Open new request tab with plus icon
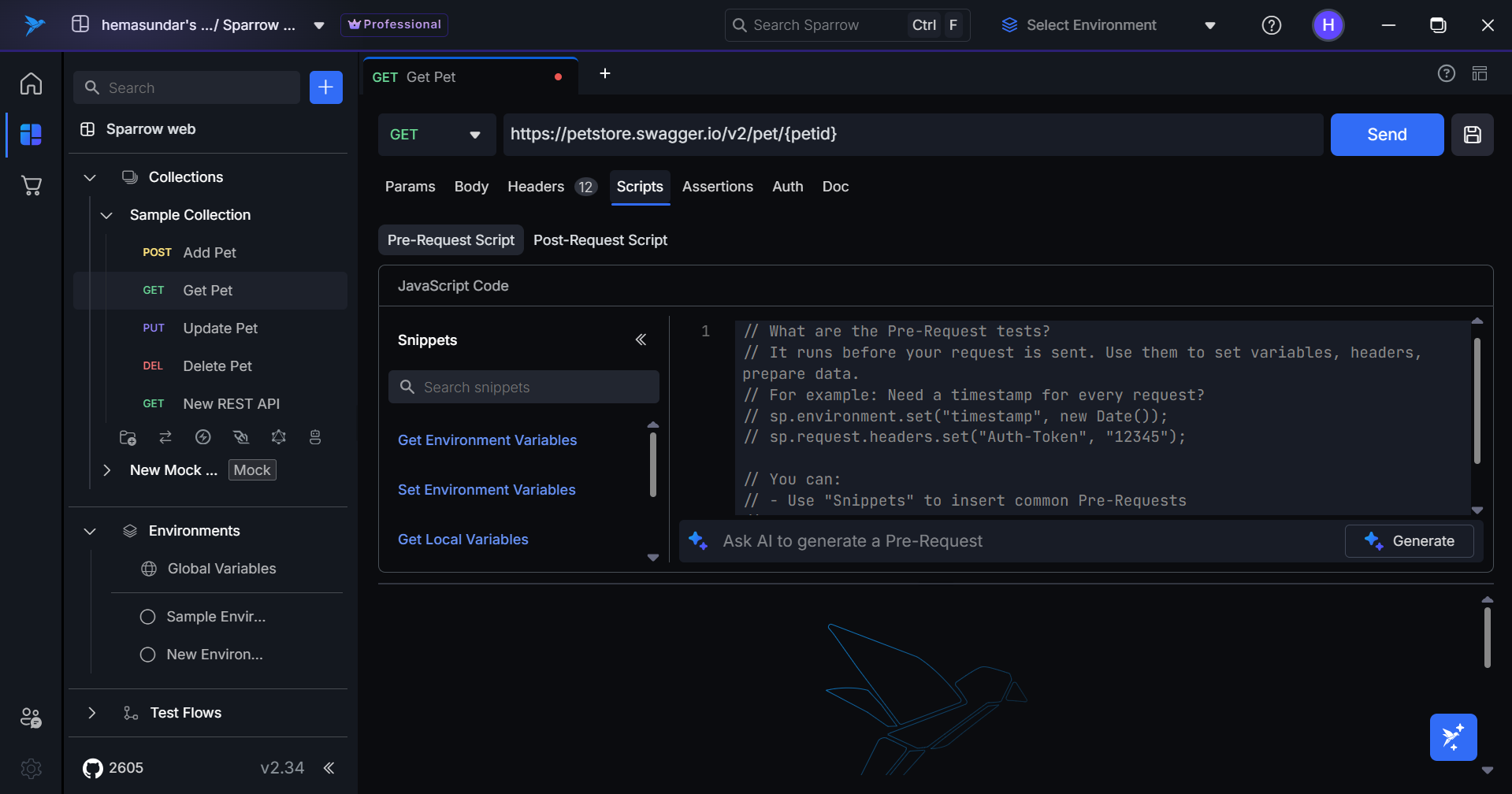Screen dimensions: 1512x794 605,74
